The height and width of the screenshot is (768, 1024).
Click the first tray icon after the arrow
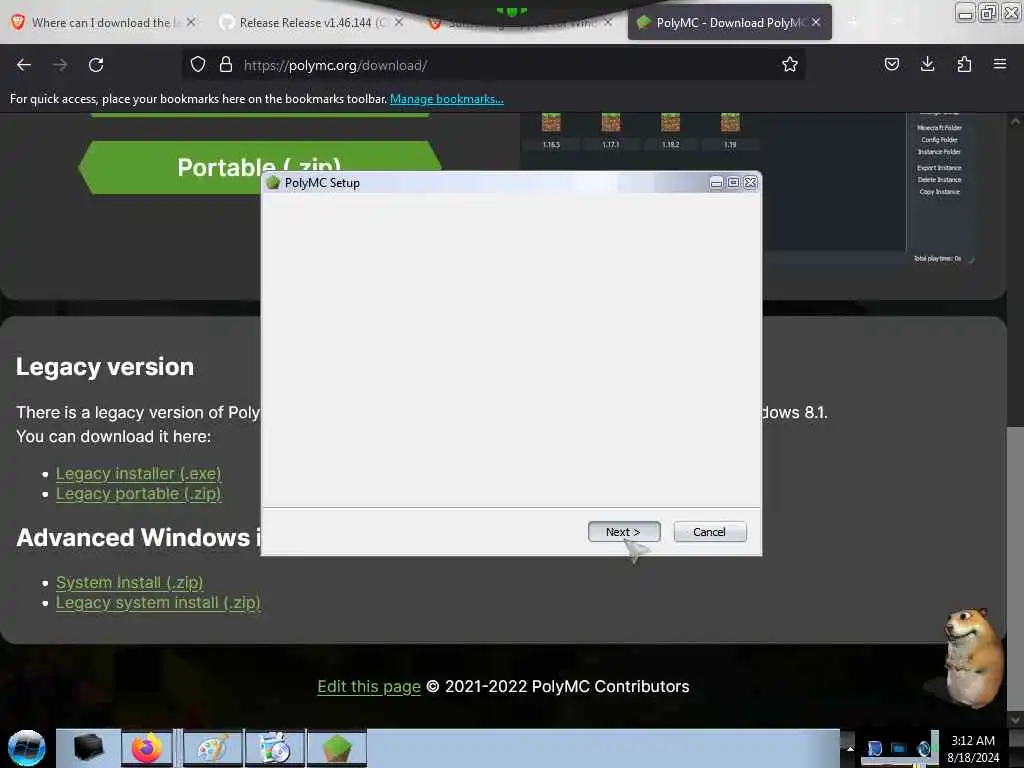(874, 748)
